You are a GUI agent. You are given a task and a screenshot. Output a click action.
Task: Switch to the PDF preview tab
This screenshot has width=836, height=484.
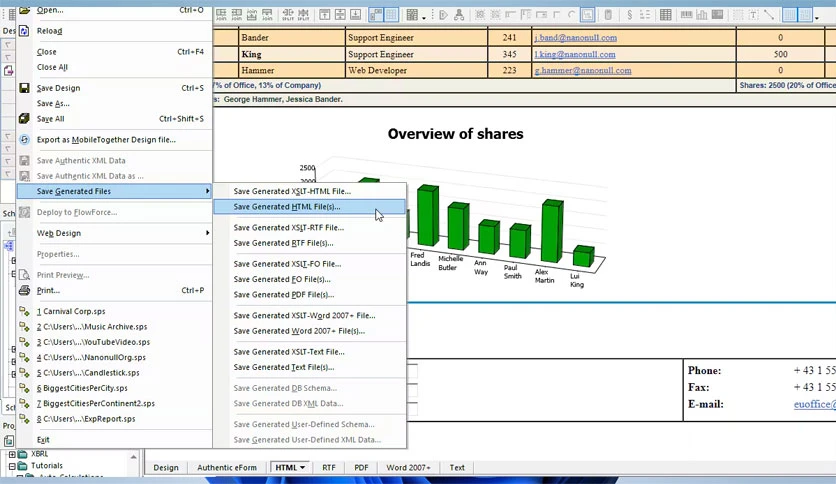361,467
